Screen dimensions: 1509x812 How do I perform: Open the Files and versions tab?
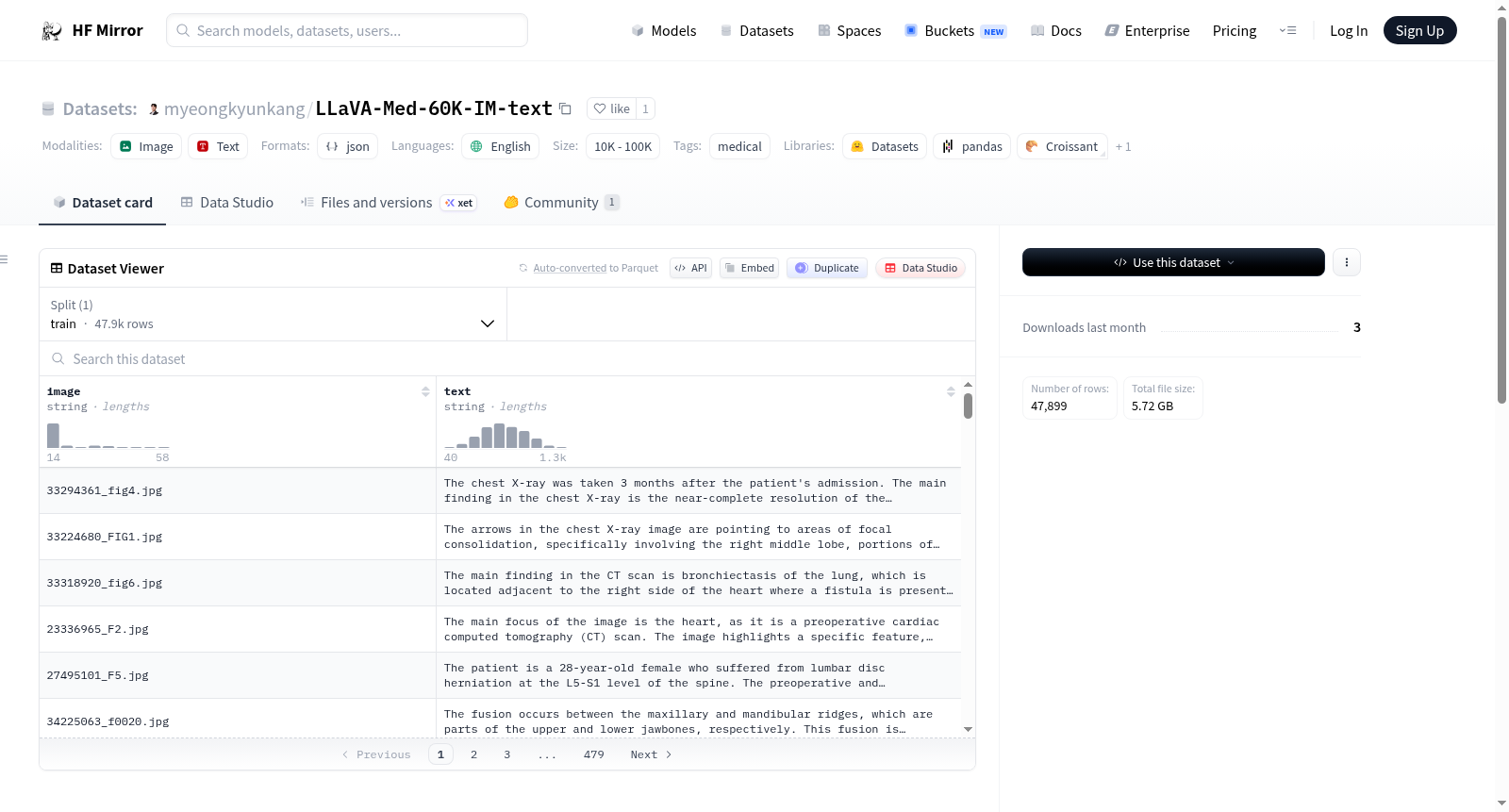(x=389, y=203)
